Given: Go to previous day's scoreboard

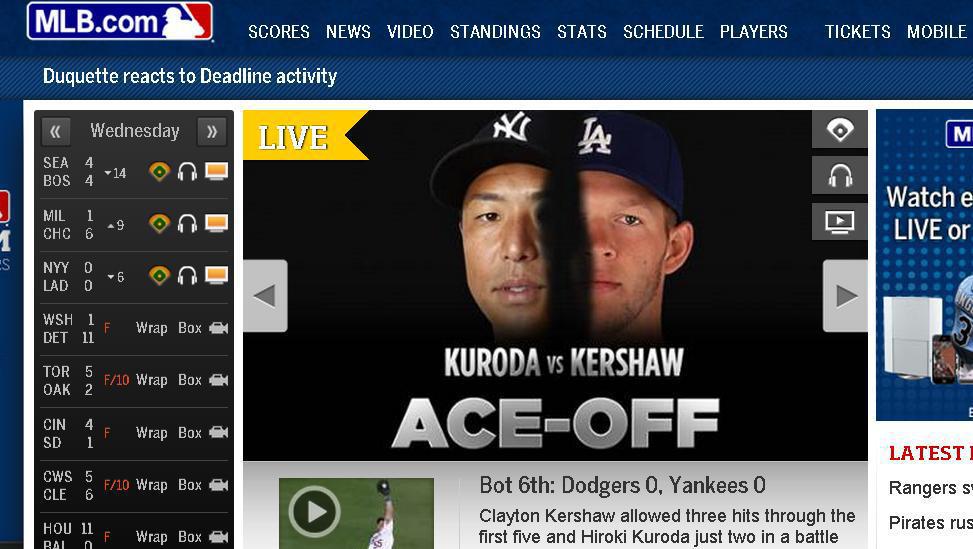Looking at the screenshot, I should (56, 131).
